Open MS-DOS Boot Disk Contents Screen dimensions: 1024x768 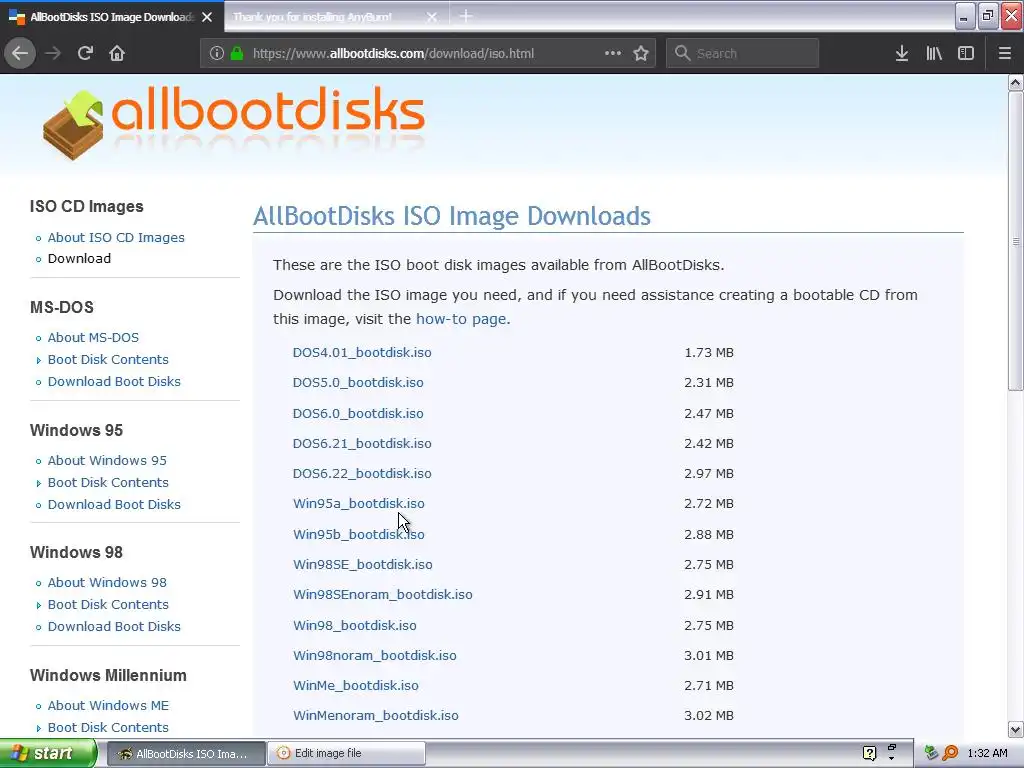click(x=108, y=360)
